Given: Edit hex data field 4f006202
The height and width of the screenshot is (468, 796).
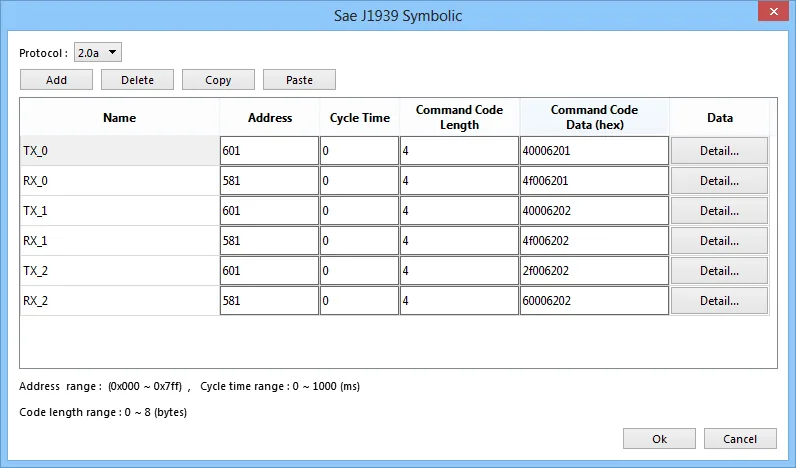Looking at the screenshot, I should pos(594,241).
